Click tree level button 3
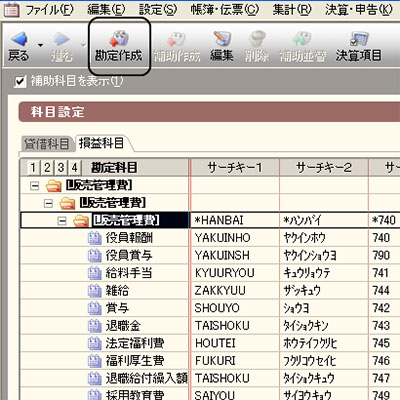This screenshot has height=400, width=400. pos(61,168)
